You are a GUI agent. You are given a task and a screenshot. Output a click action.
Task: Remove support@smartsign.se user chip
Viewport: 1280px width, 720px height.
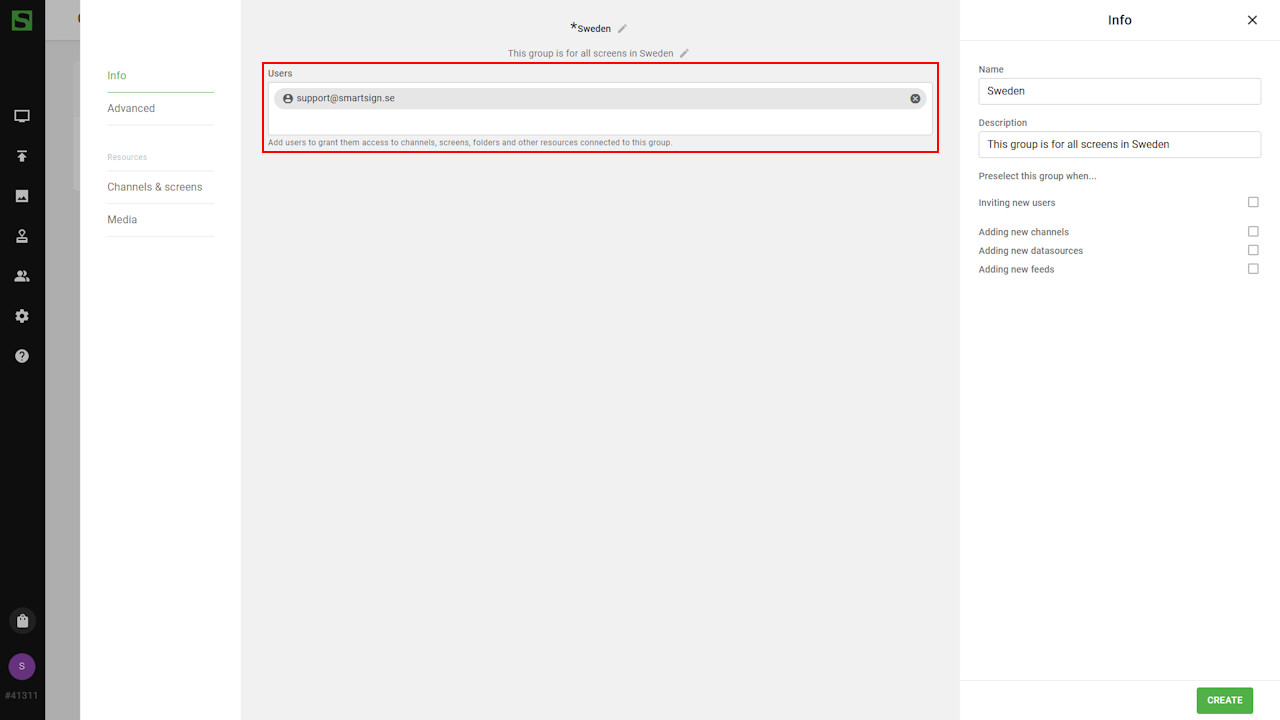coord(915,99)
